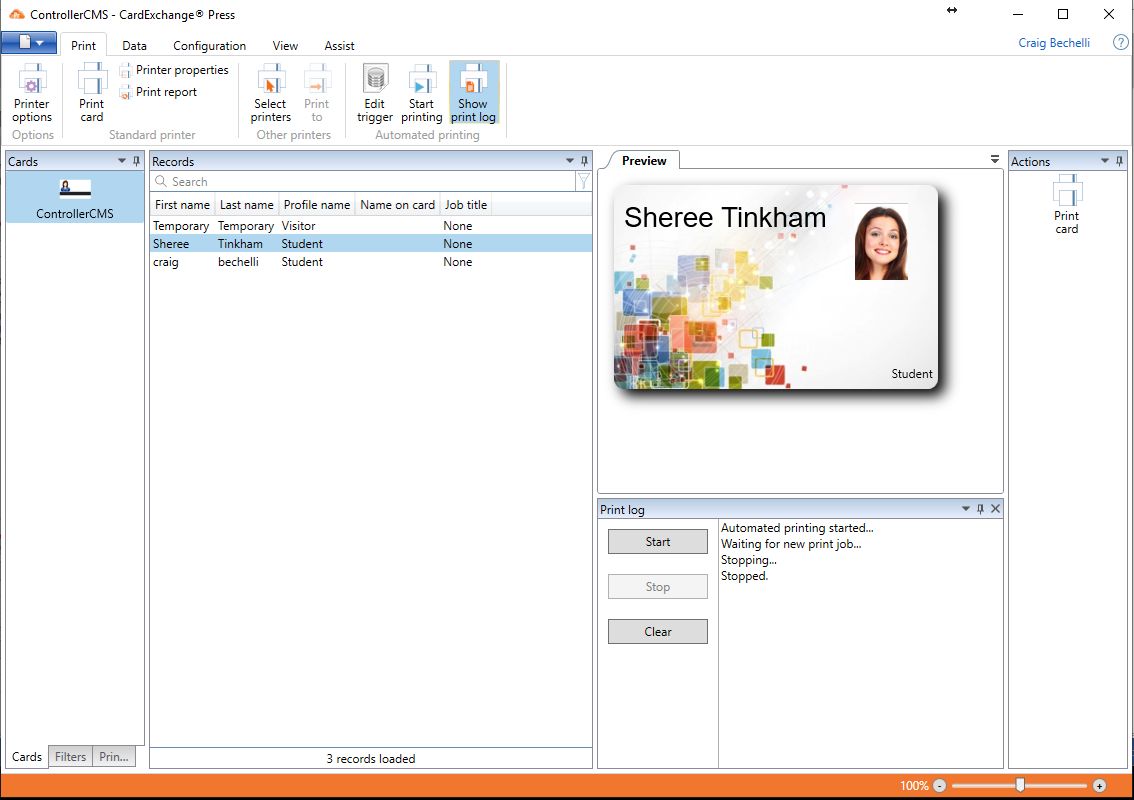This screenshot has height=800, width=1134.
Task: Open the Assist ribbon tab
Action: coord(339,46)
